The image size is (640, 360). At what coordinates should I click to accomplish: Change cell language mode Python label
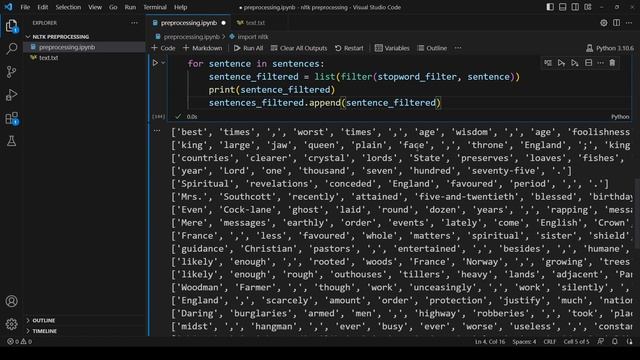(620, 117)
